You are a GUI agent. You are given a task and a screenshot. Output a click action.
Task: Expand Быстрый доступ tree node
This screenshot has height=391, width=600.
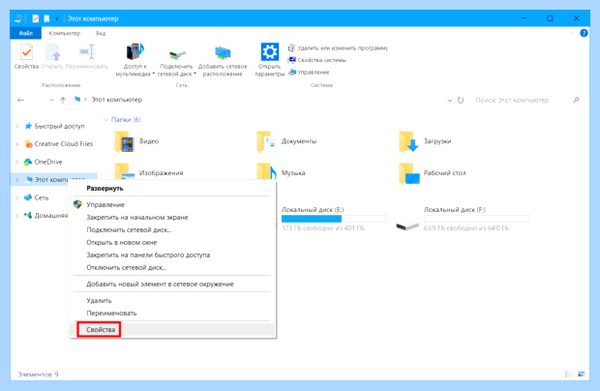point(17,126)
